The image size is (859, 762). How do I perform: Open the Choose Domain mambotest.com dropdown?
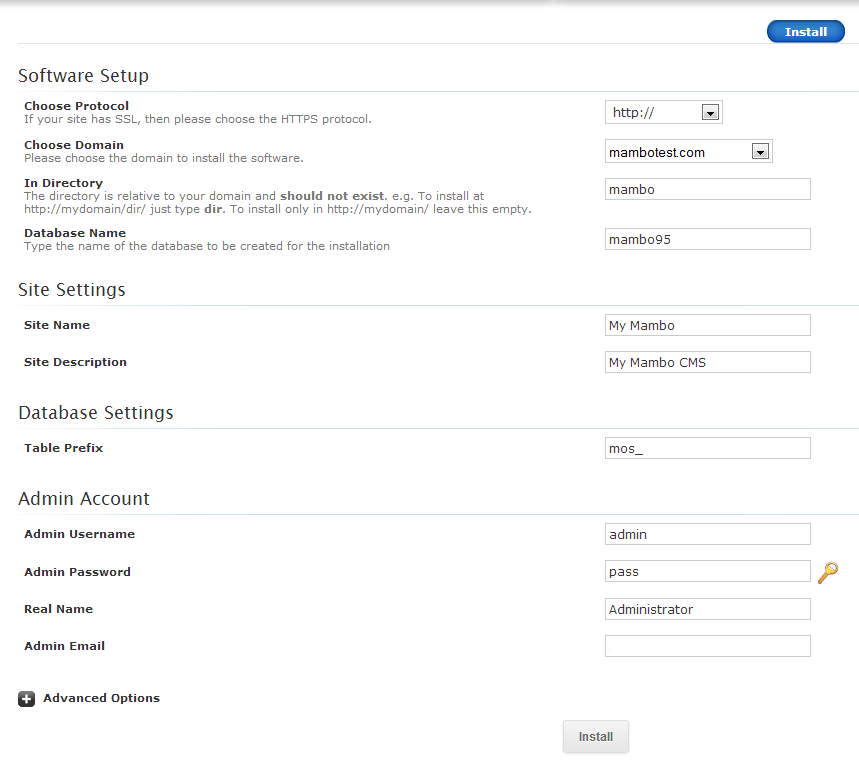point(688,152)
